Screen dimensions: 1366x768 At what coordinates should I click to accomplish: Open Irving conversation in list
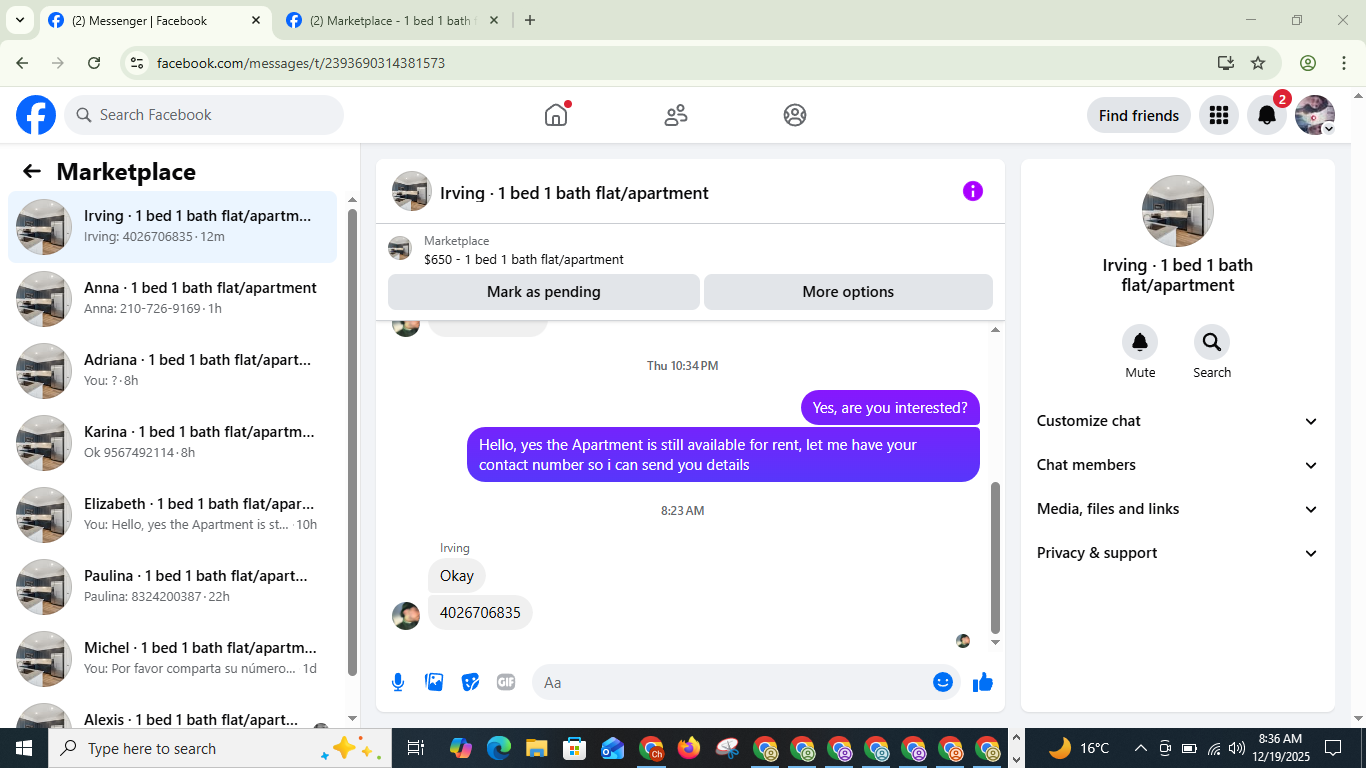173,227
